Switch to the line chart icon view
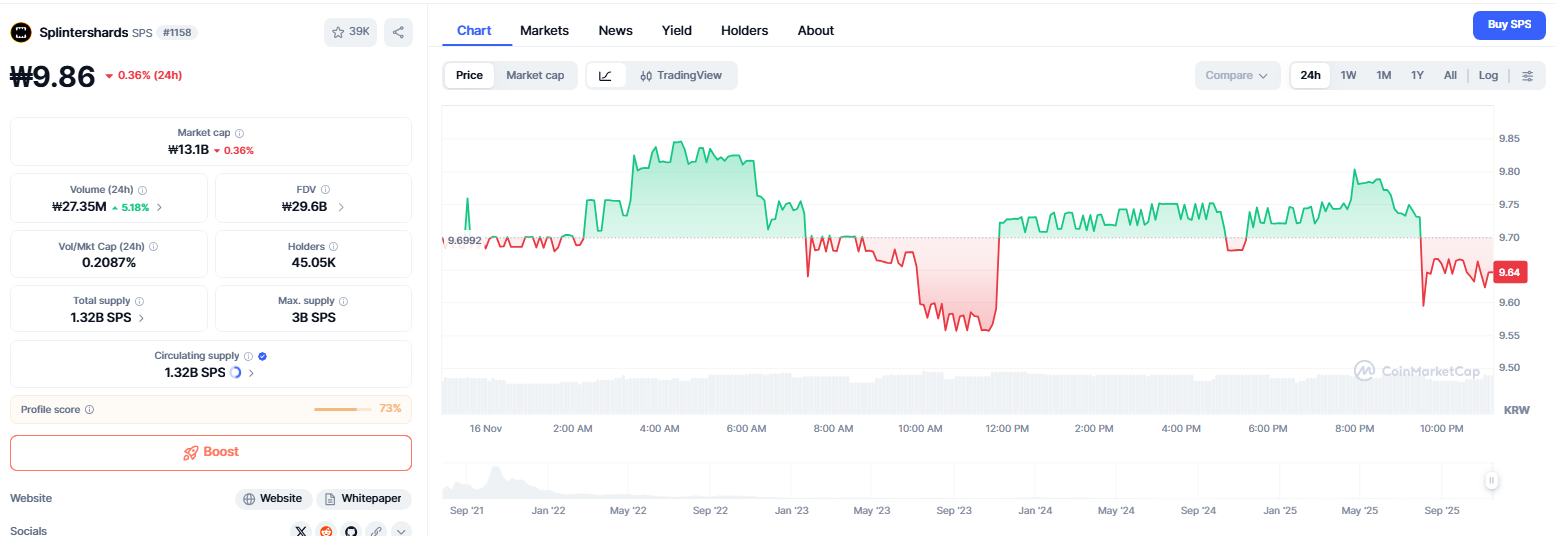The height and width of the screenshot is (536, 1555). click(605, 76)
